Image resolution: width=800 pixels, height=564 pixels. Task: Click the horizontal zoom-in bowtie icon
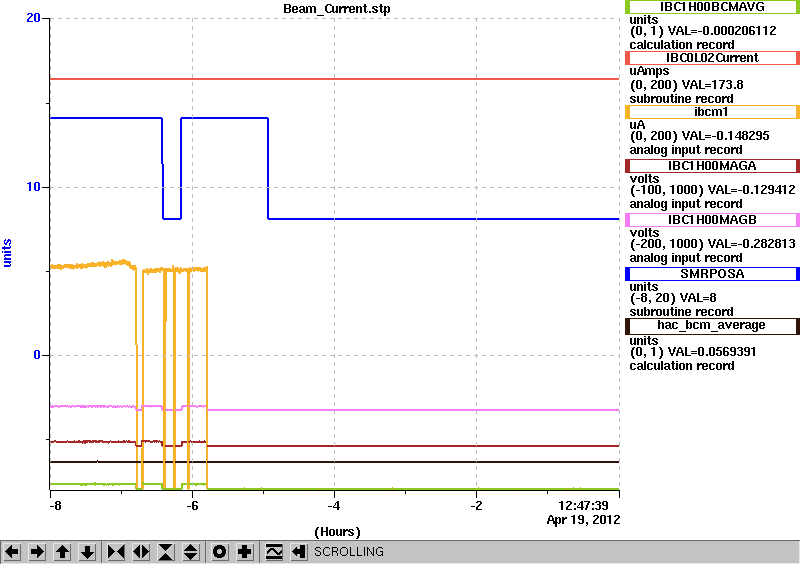116,552
